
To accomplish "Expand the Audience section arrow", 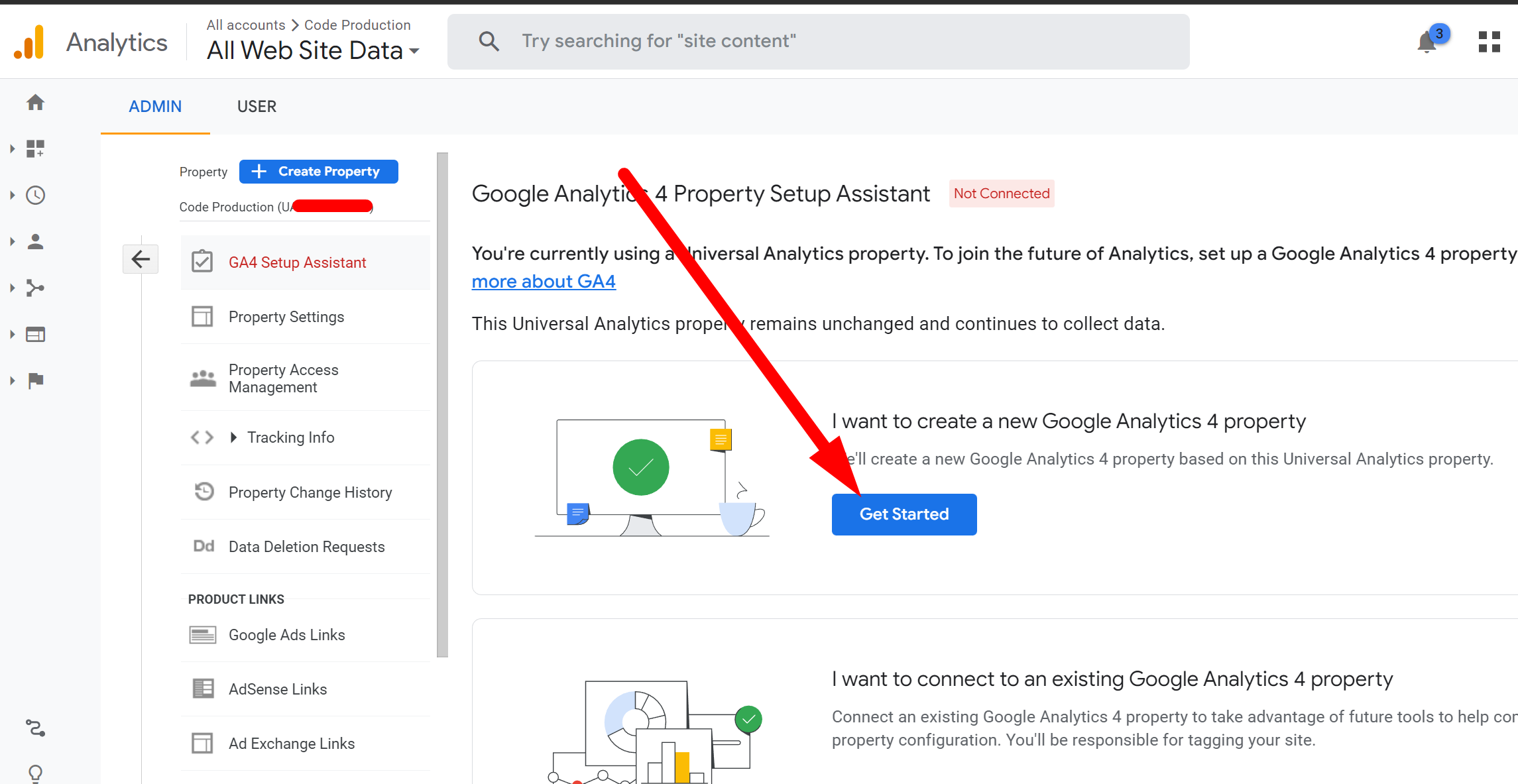I will [13, 241].
